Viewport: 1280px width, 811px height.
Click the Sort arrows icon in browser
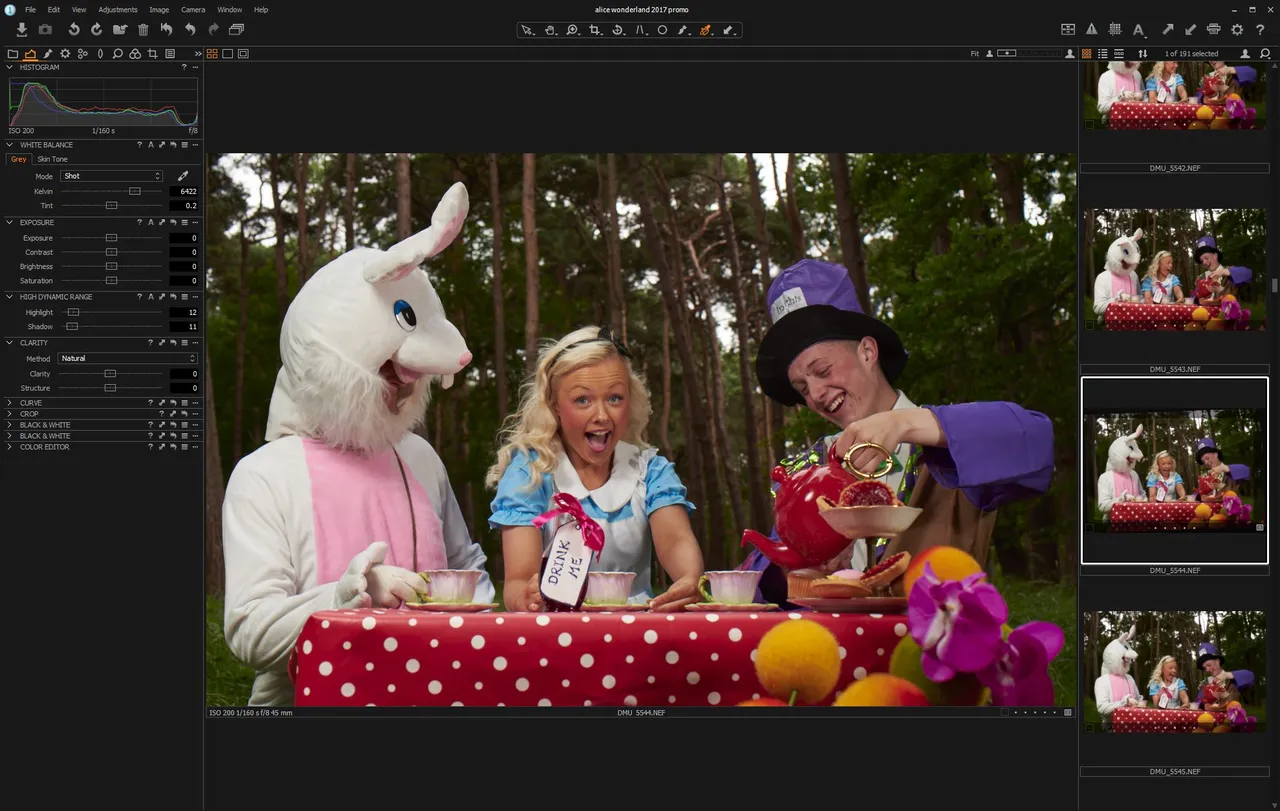tap(1143, 53)
